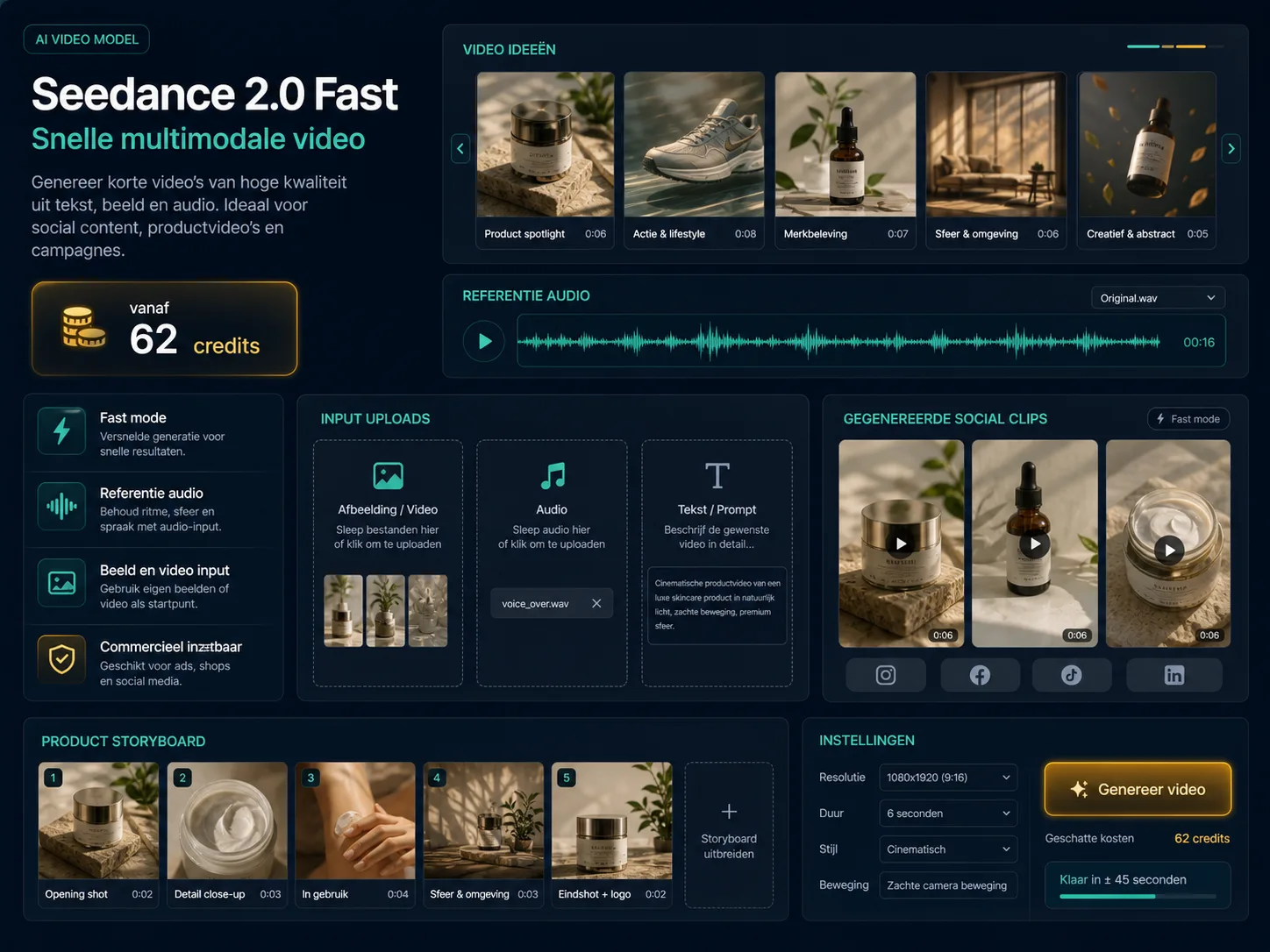Click the Referentie audio waveform icon
The image size is (1270, 952).
point(61,506)
